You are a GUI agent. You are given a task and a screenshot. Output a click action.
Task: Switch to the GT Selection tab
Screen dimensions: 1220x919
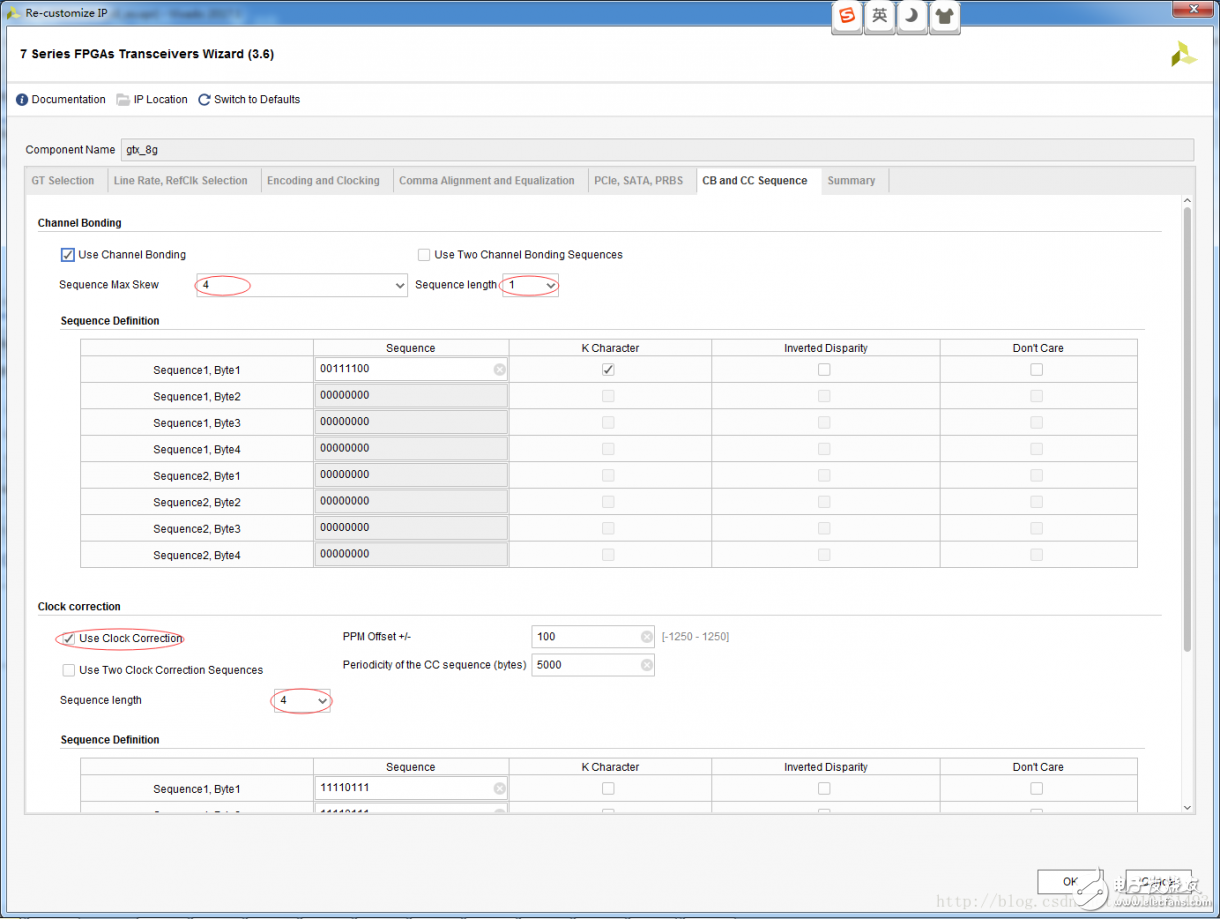(x=63, y=181)
